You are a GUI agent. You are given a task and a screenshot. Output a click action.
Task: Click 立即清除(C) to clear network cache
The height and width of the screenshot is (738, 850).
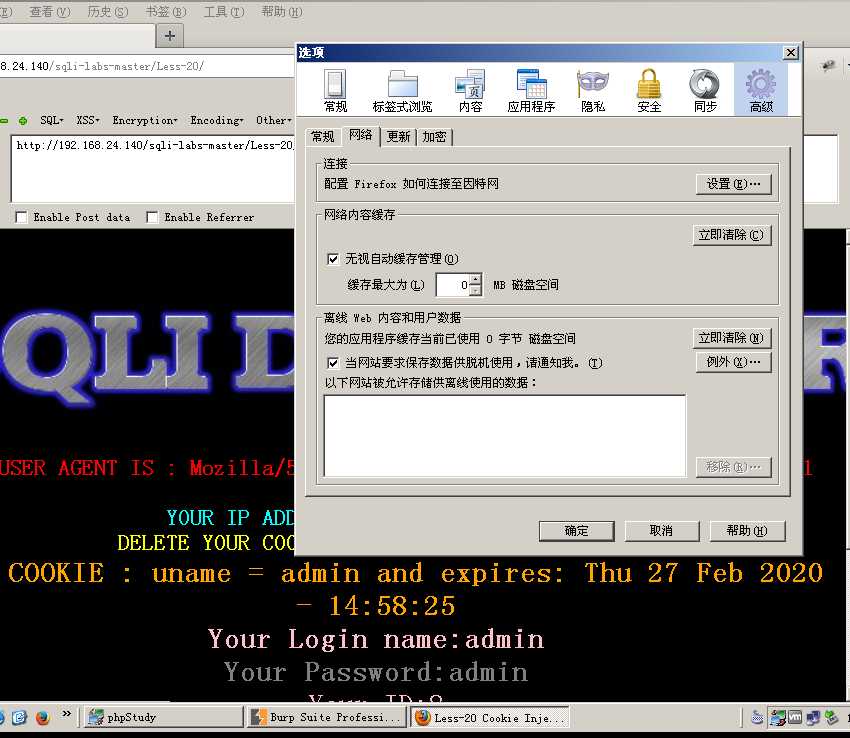point(732,235)
